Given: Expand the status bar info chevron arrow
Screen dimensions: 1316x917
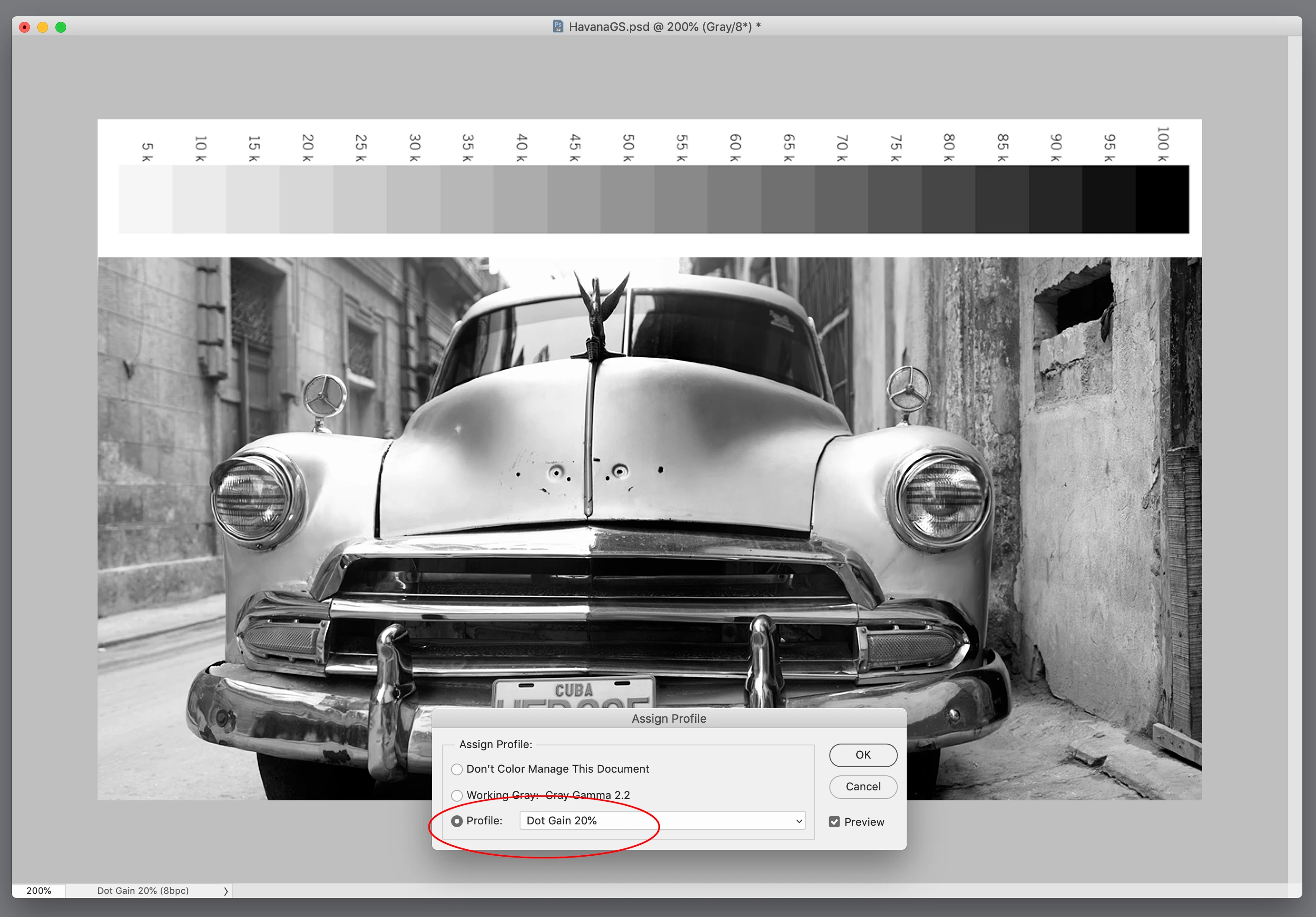Looking at the screenshot, I should [226, 891].
